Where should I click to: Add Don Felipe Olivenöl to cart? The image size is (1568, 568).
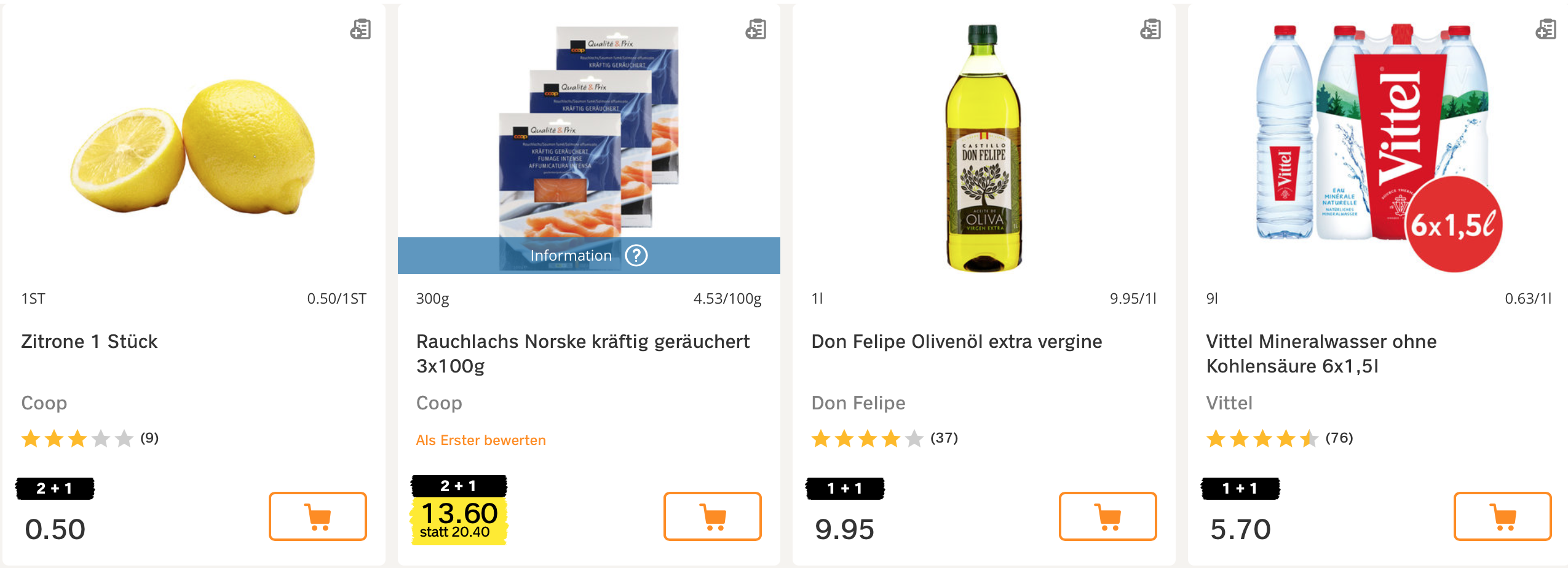tap(1107, 516)
